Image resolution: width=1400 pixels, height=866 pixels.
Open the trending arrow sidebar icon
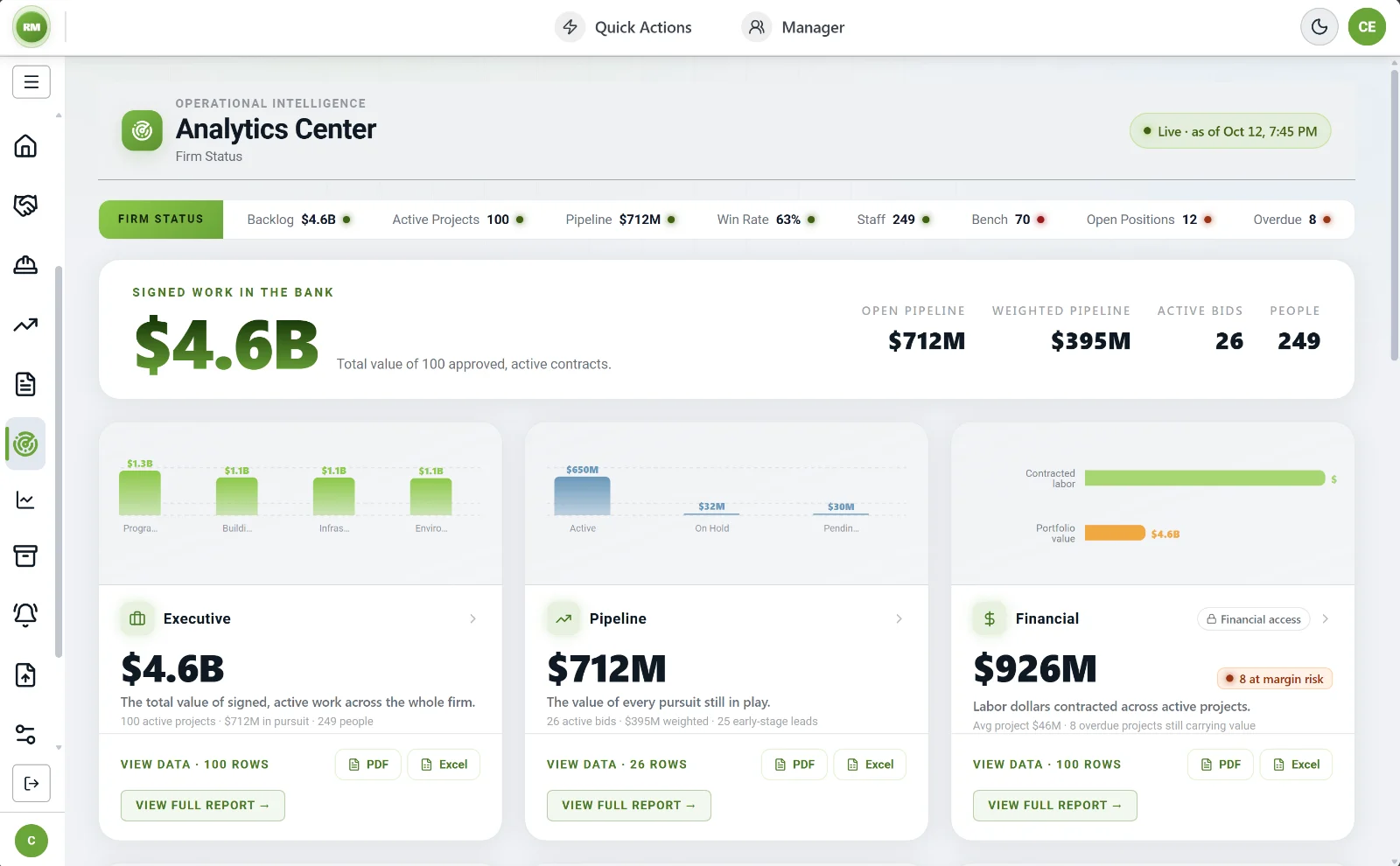point(25,325)
